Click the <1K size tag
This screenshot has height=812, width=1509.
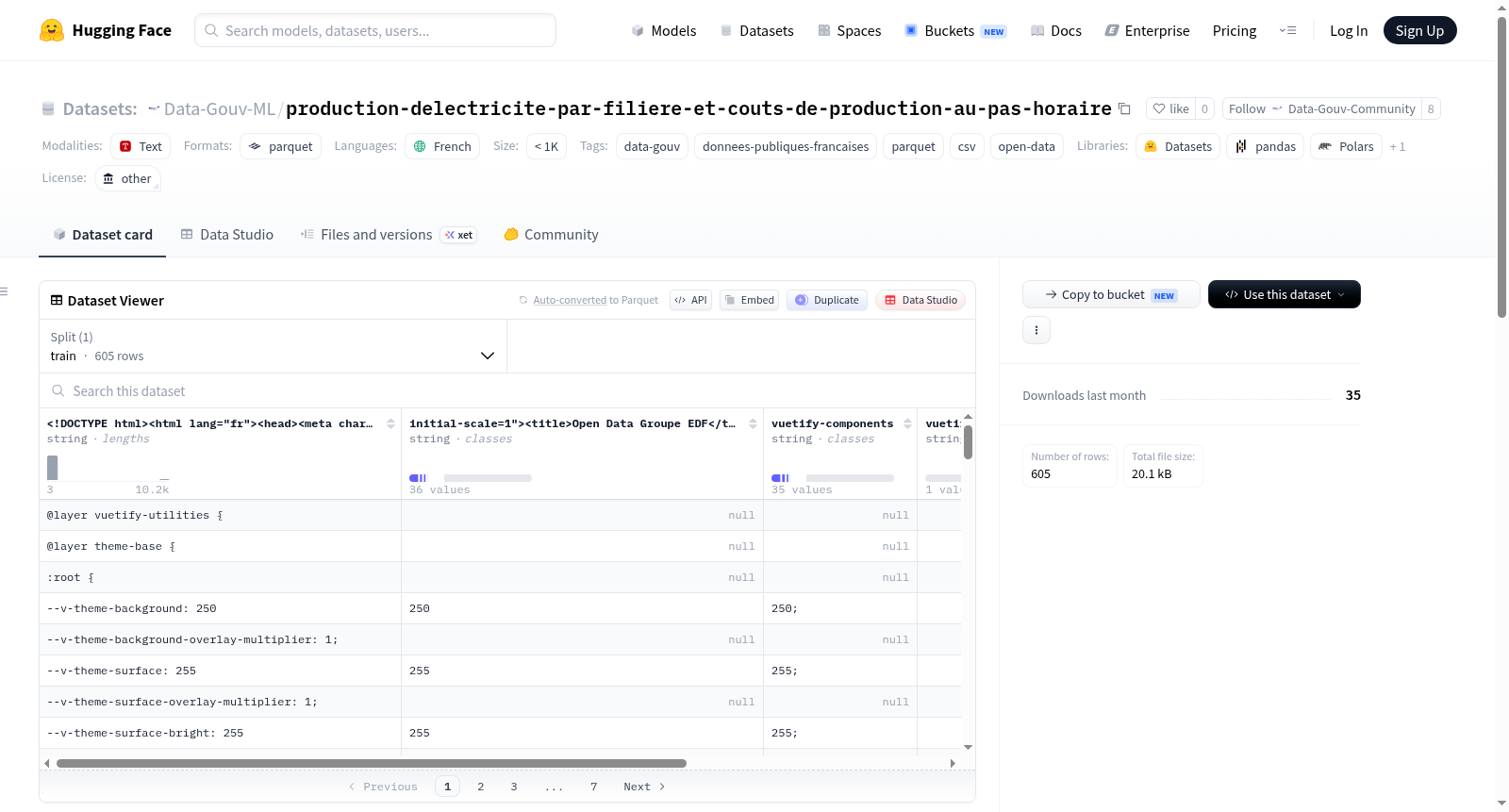point(546,146)
